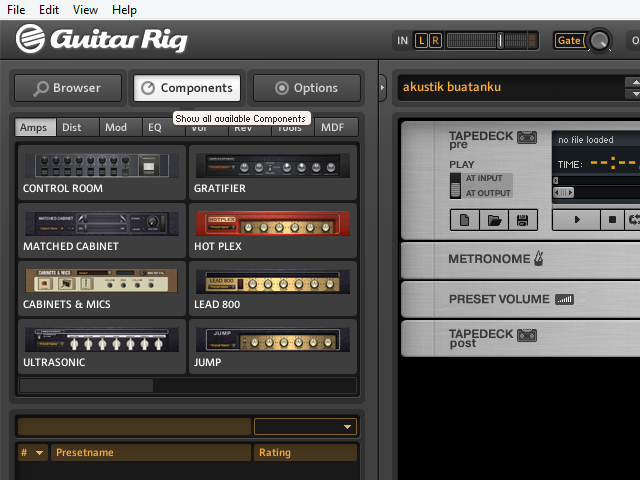Open the # column sort dropdown

(40, 453)
